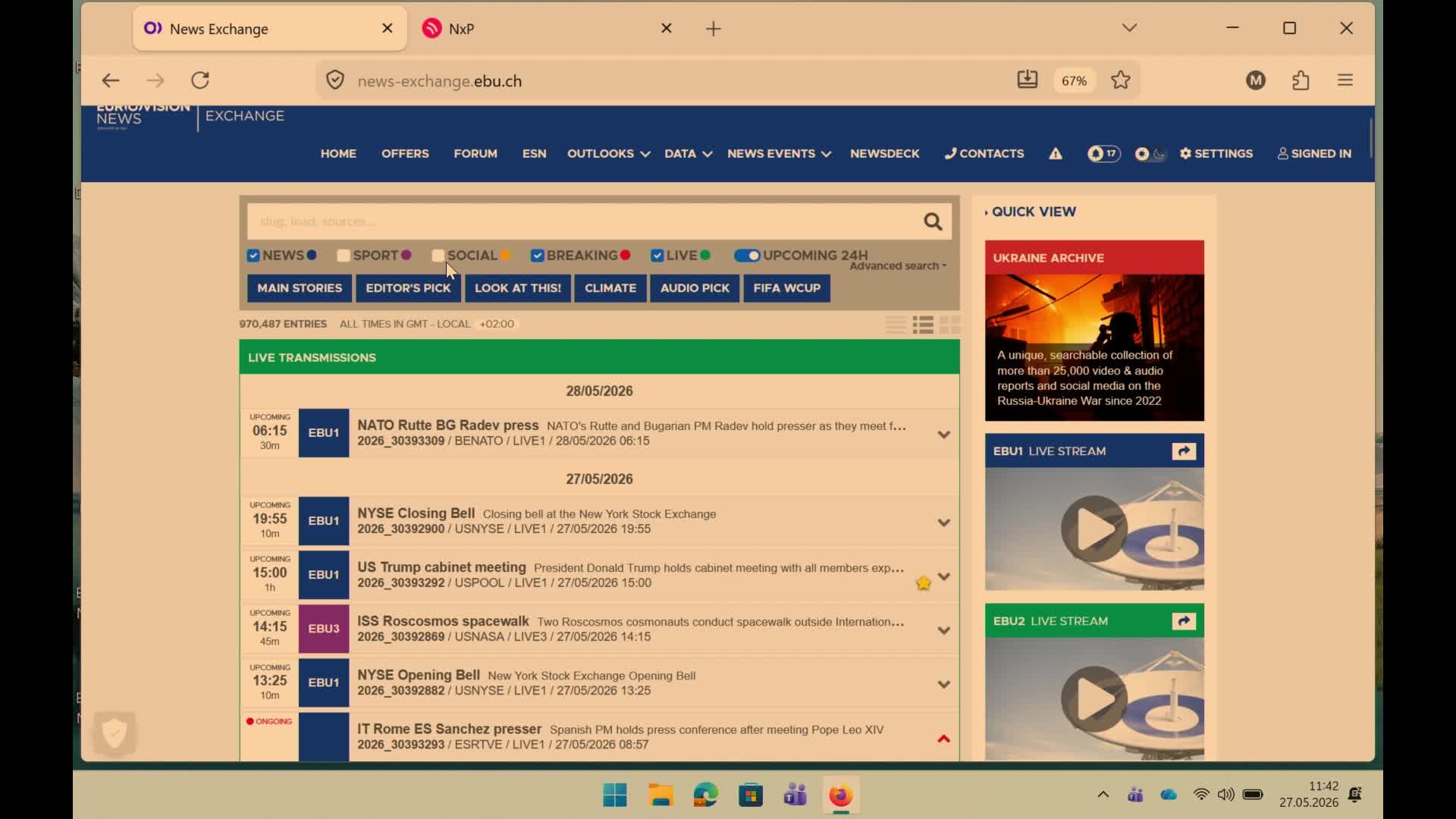Viewport: 1456px width, 819px height.
Task: Expand the NEWS EVENTS dropdown menu
Action: [x=779, y=154]
